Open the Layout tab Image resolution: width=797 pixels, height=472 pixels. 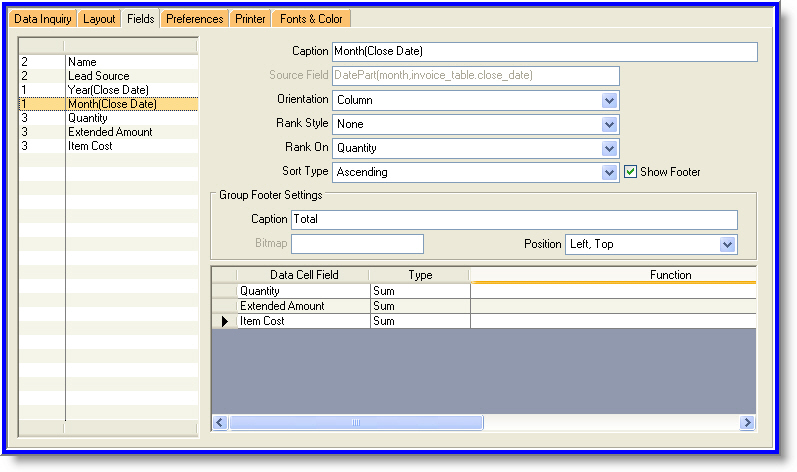[x=99, y=19]
